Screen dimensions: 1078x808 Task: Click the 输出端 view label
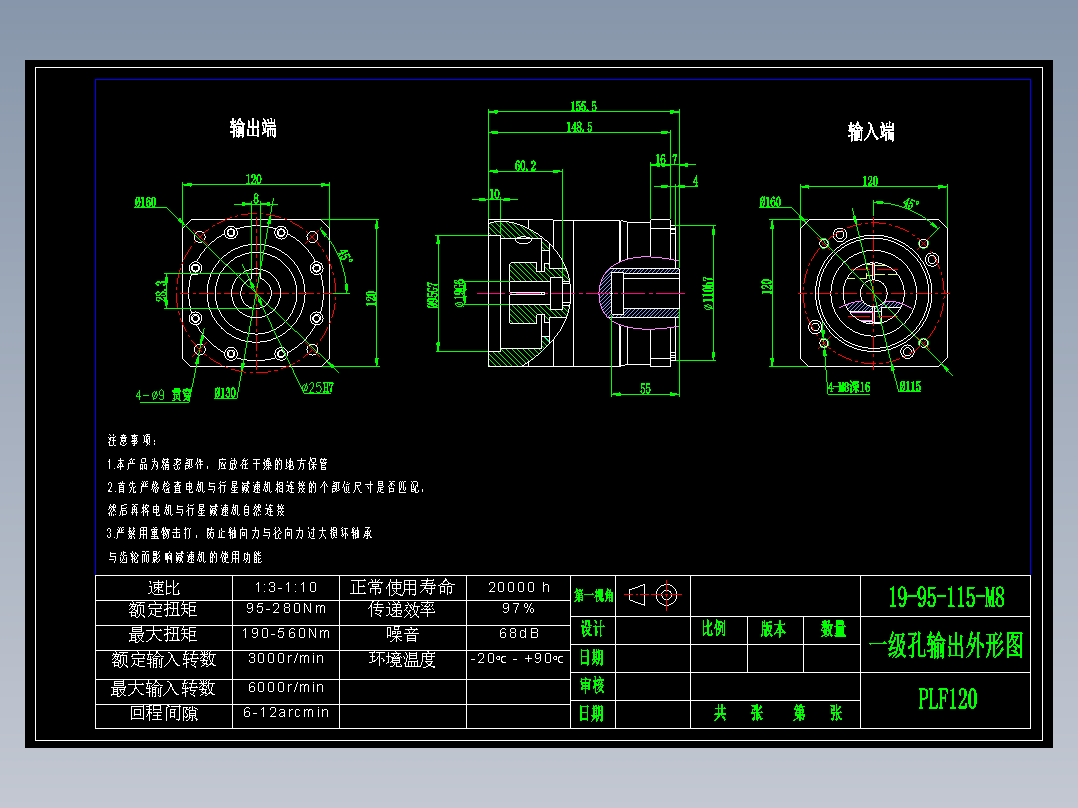[252, 129]
